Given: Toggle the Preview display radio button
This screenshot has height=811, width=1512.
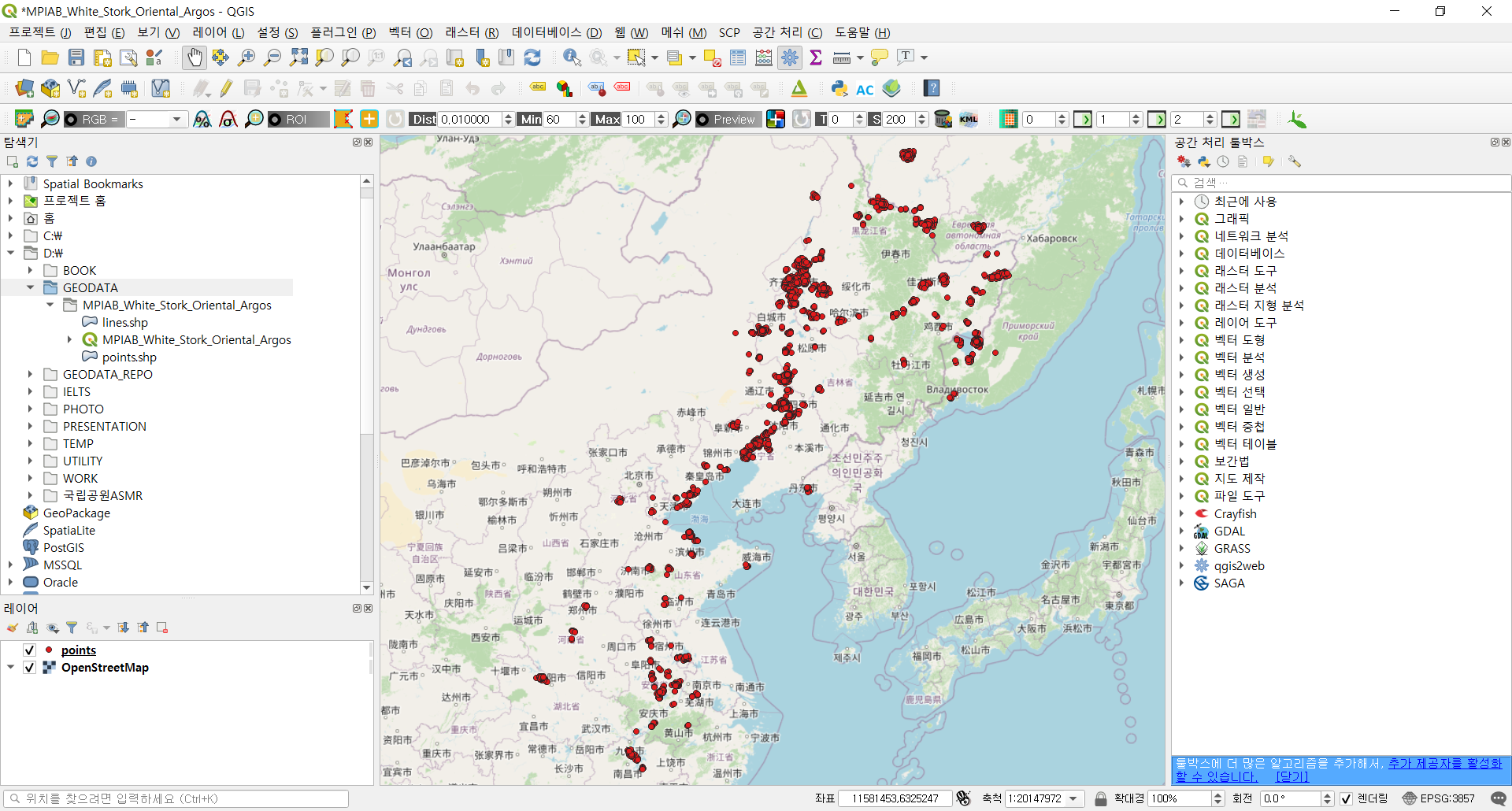Looking at the screenshot, I should tap(702, 119).
